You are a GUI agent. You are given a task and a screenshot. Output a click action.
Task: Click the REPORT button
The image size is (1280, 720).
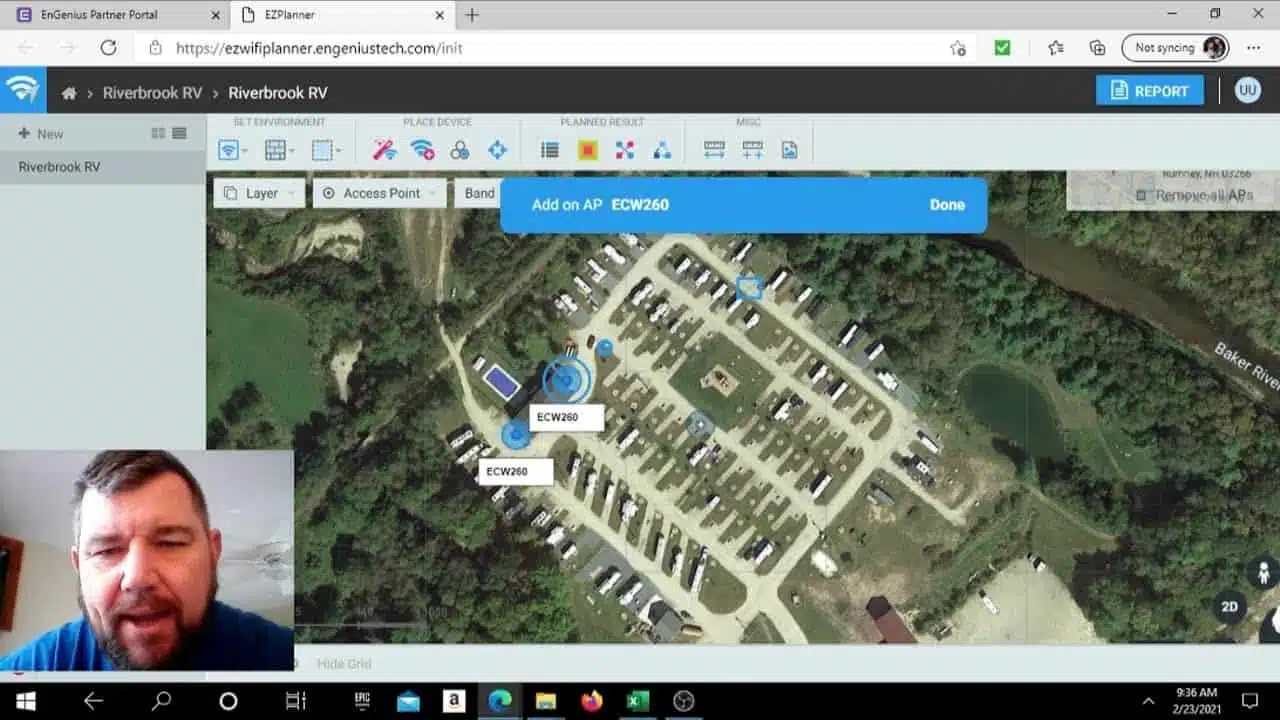click(x=1150, y=90)
